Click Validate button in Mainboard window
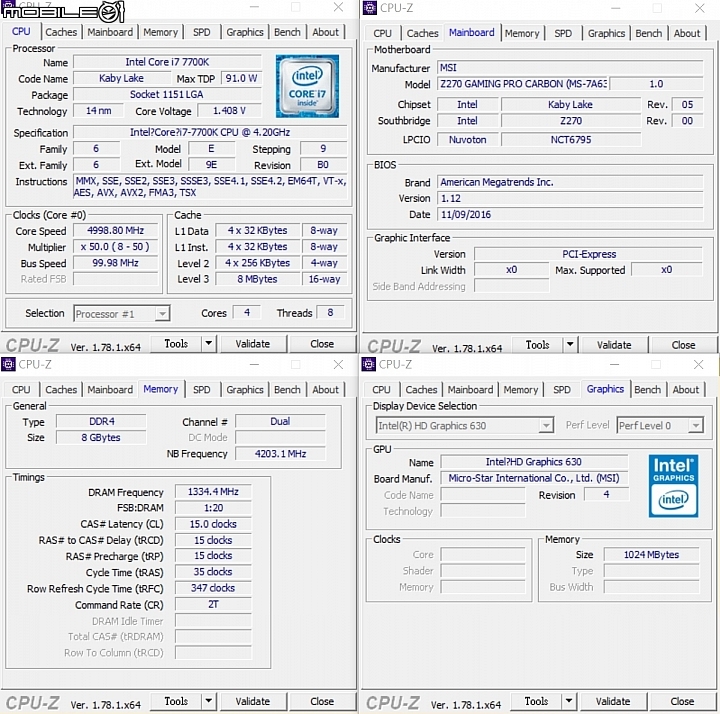The width and height of the screenshot is (720, 714). pyautogui.click(x=614, y=344)
